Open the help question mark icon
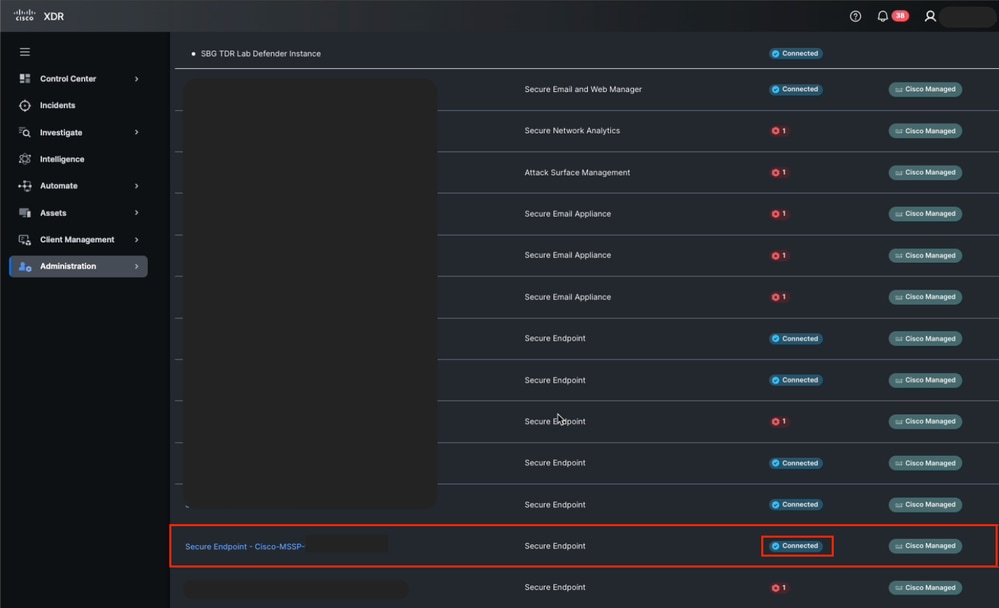Screen dimensions: 999x608 [855, 16]
